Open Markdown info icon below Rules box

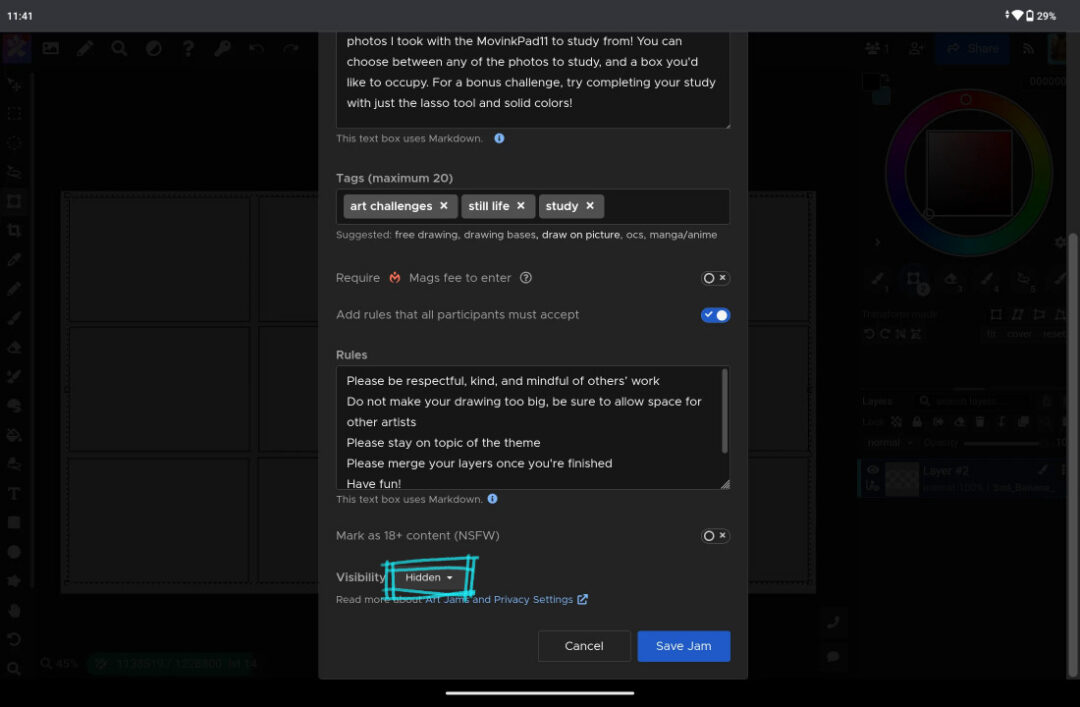pos(492,499)
